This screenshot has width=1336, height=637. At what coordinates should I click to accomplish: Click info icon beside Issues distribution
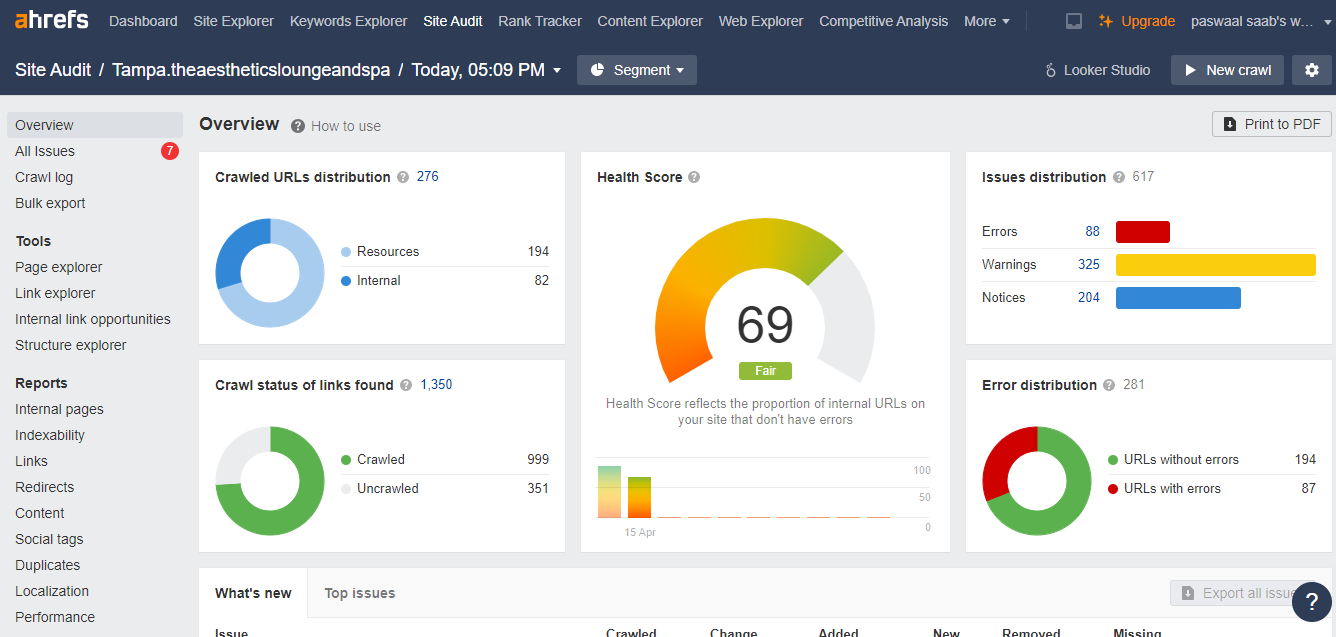pyautogui.click(x=1119, y=177)
